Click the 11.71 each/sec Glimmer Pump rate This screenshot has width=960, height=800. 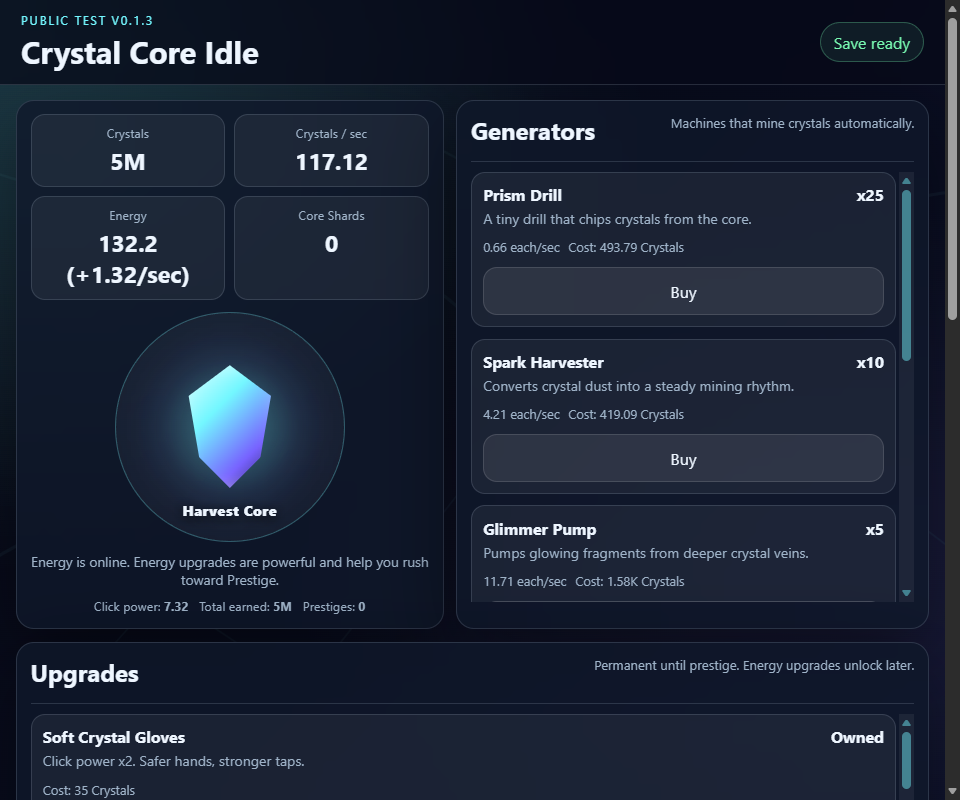[x=525, y=581]
